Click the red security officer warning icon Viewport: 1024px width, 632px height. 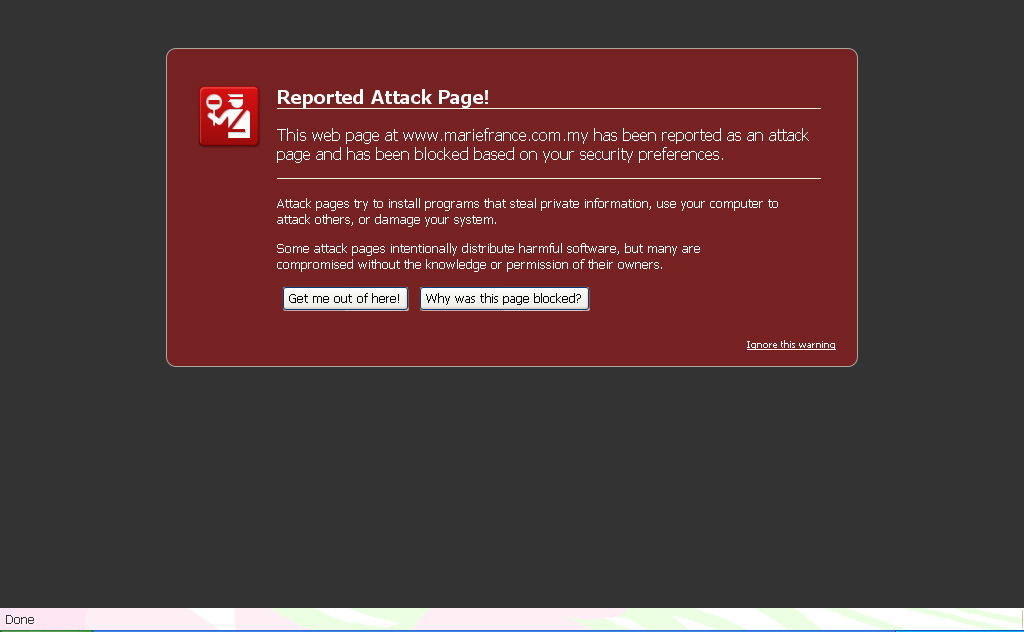click(x=229, y=116)
